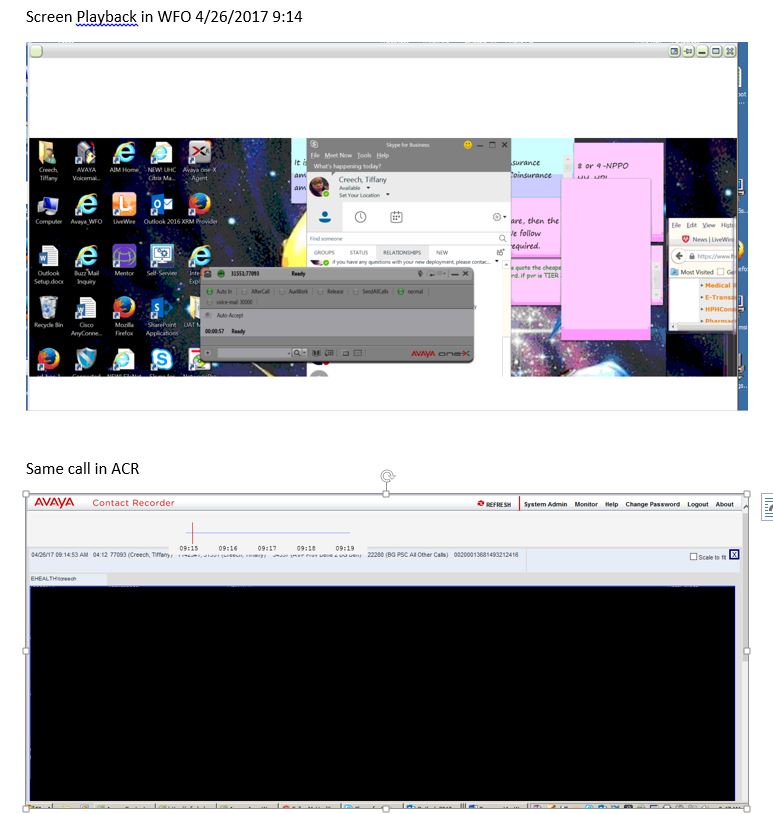The height and width of the screenshot is (814, 773).
Task: Open the Cisco AnyConnect document icon
Action: [86, 316]
